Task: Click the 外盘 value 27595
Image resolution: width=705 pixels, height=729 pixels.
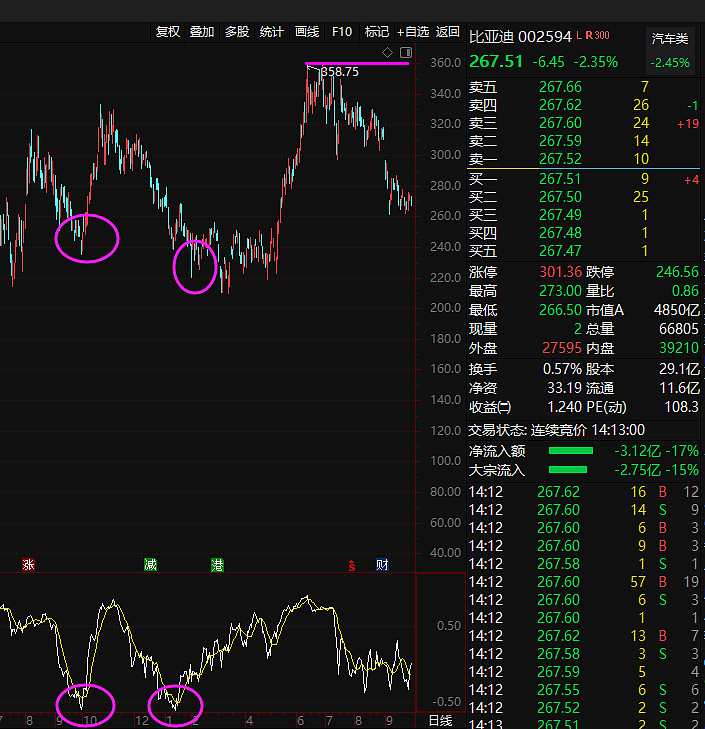Action: point(562,348)
